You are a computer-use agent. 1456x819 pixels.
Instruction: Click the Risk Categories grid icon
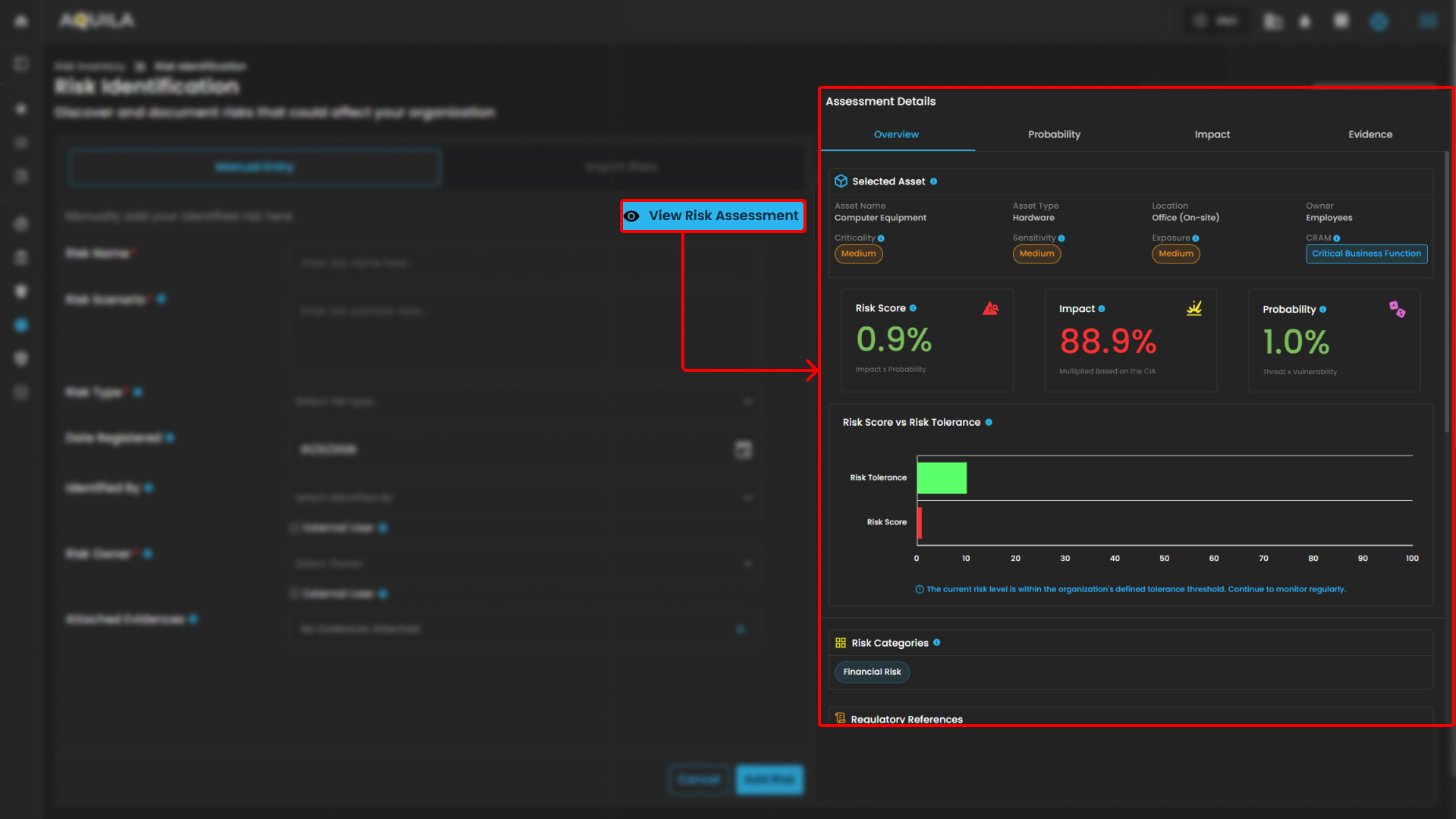841,643
